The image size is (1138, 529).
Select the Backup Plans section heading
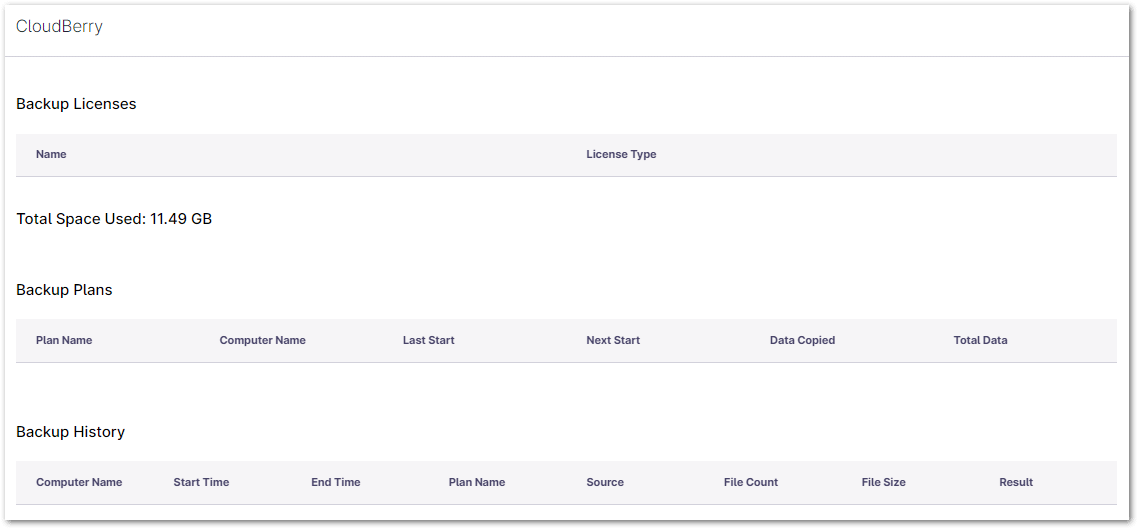(64, 290)
